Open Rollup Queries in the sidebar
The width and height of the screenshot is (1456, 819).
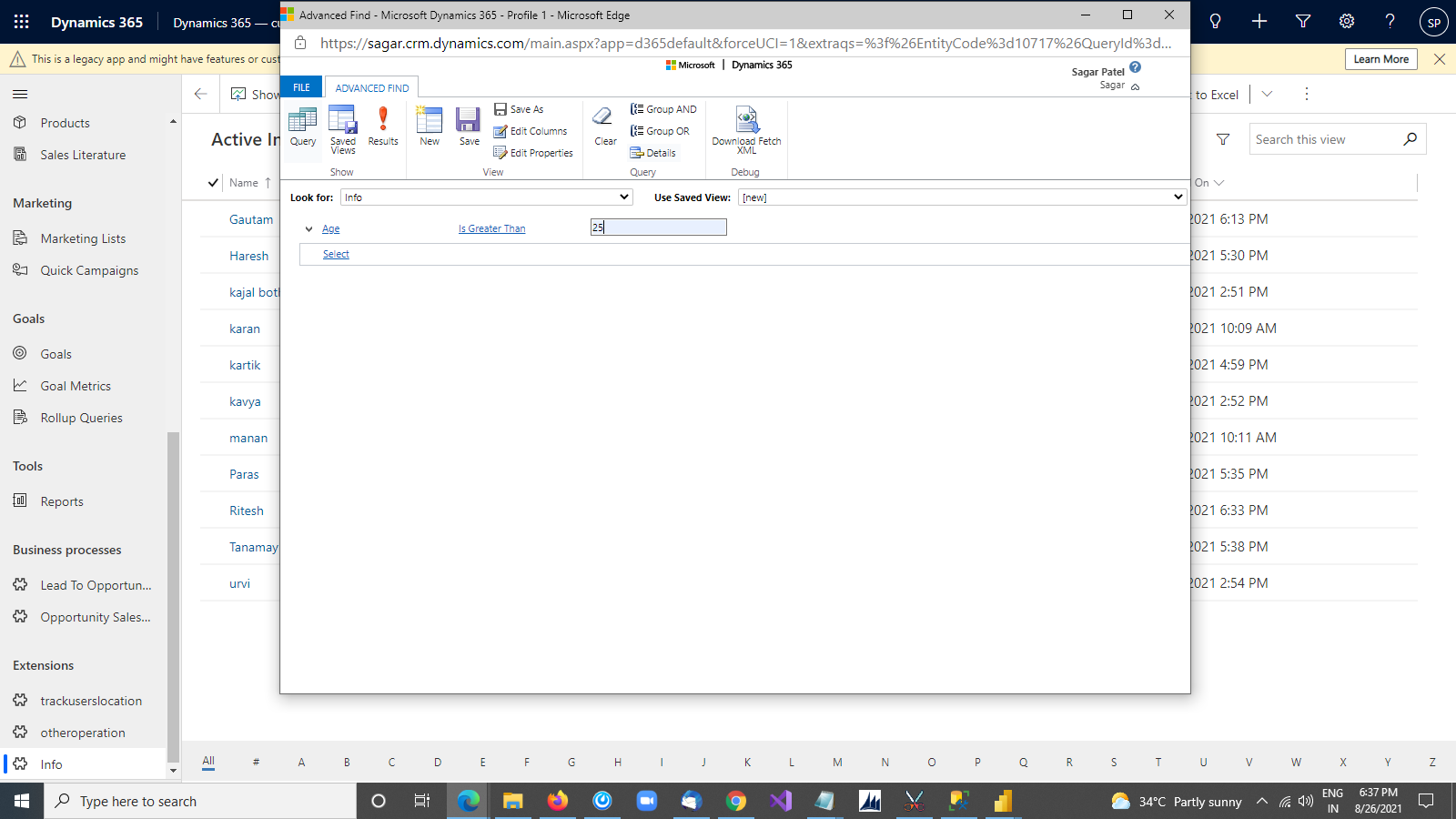(81, 418)
